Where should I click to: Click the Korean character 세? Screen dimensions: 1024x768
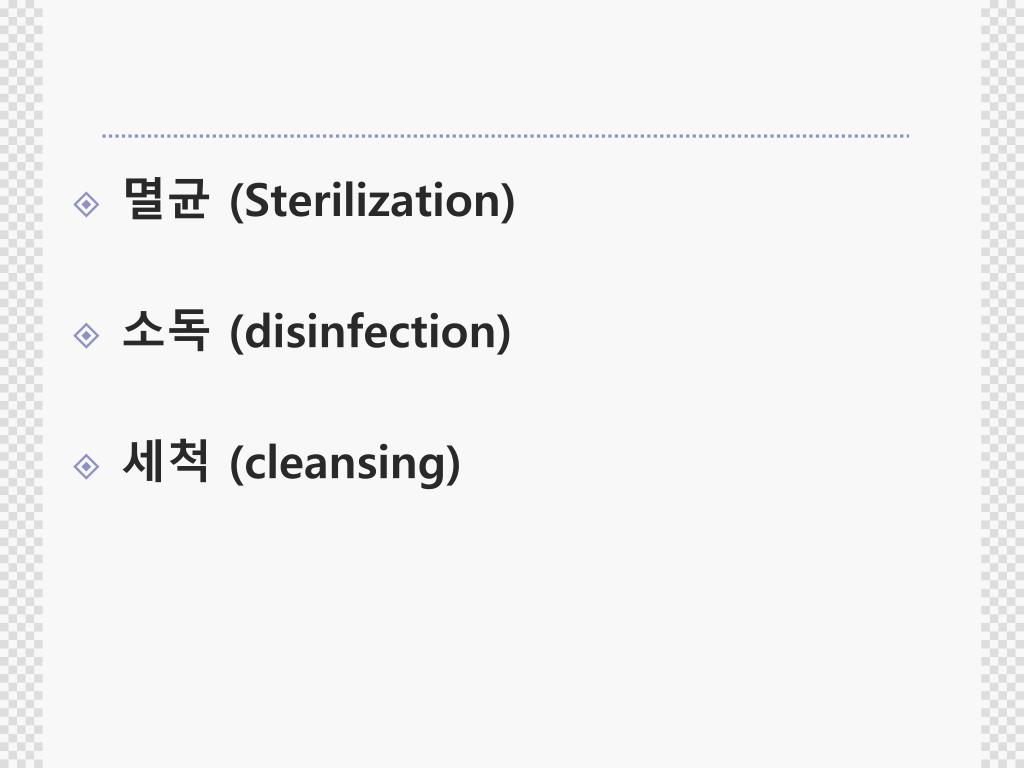[x=144, y=461]
